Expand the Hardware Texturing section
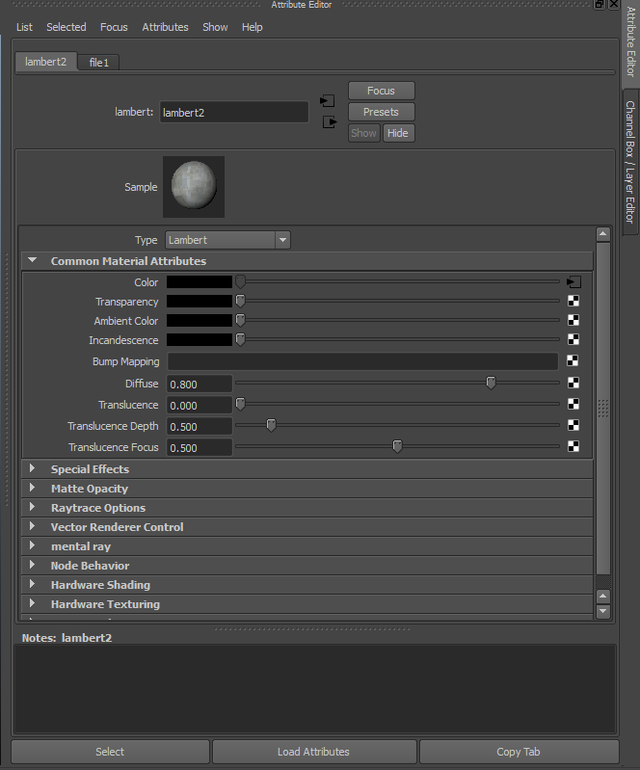Image resolution: width=640 pixels, height=770 pixels. (32, 603)
